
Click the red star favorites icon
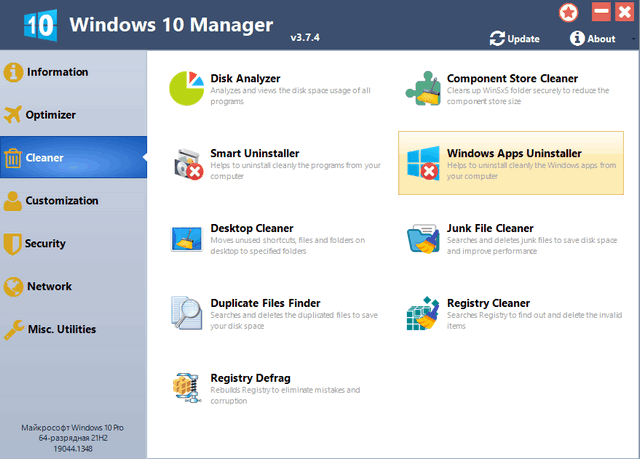coord(569,13)
